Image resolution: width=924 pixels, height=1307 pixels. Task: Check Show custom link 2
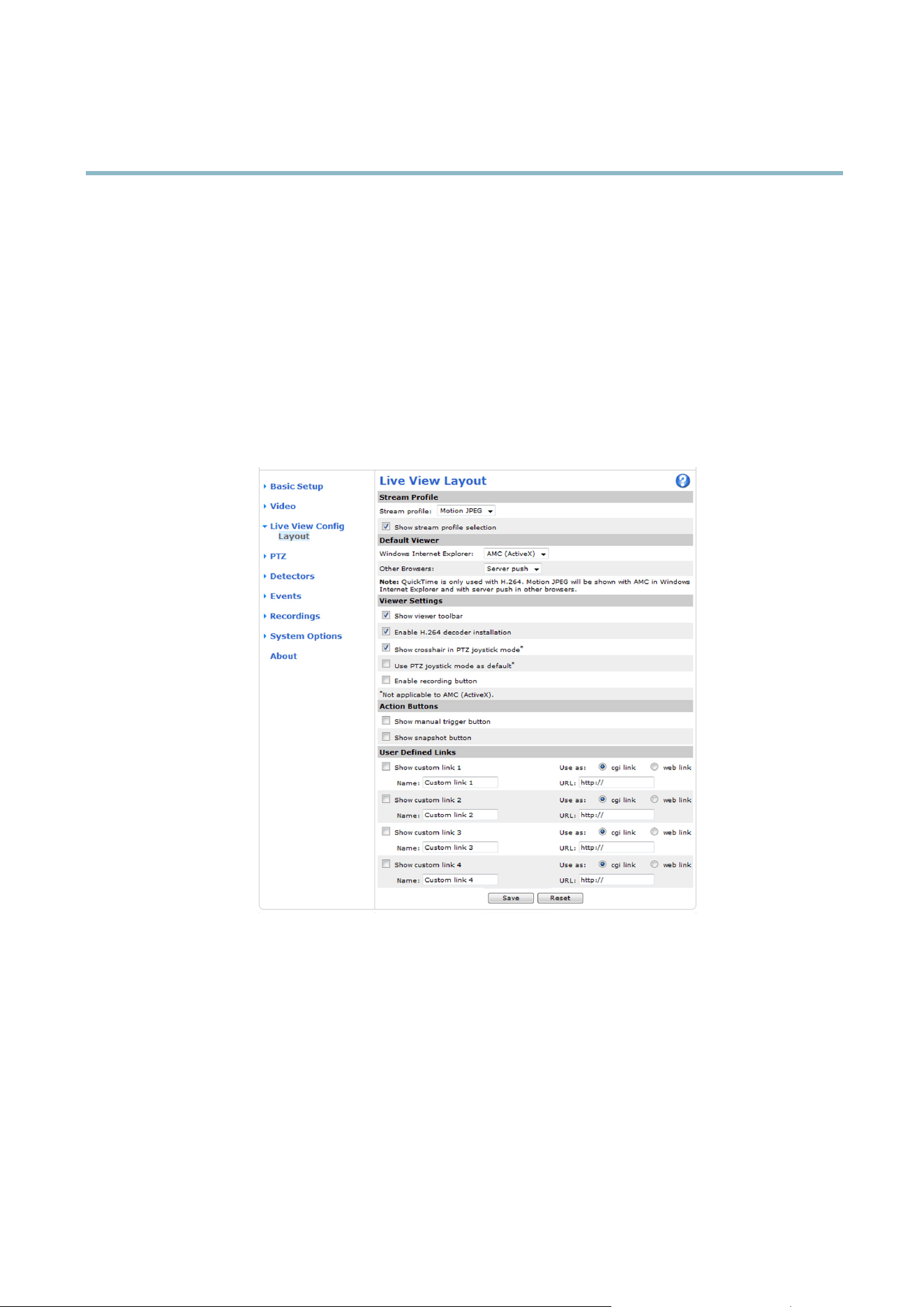386,799
